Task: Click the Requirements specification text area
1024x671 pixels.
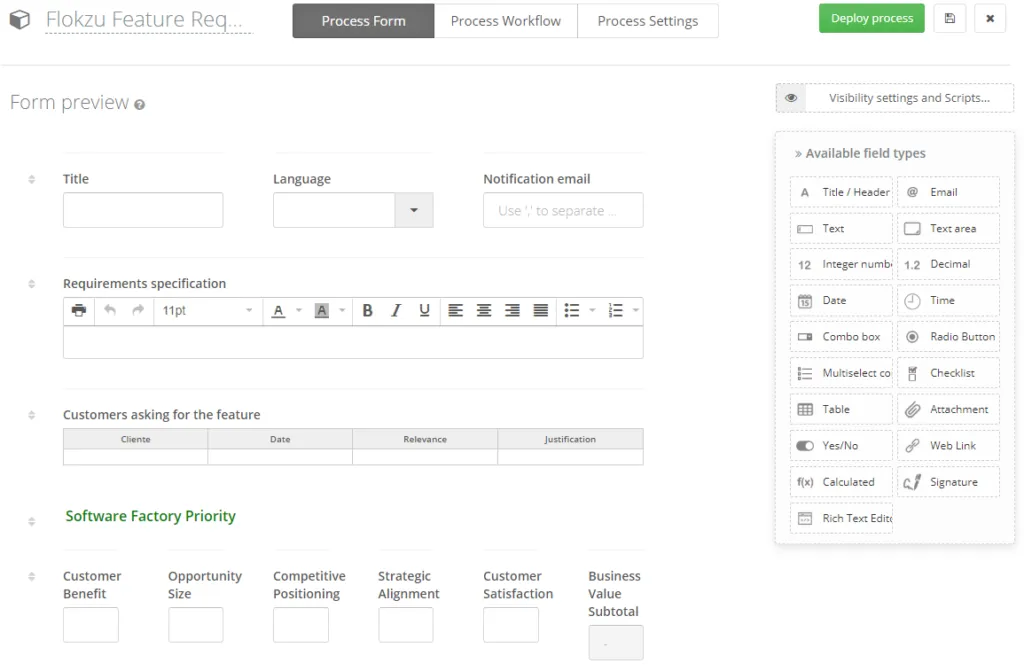Action: (353, 342)
